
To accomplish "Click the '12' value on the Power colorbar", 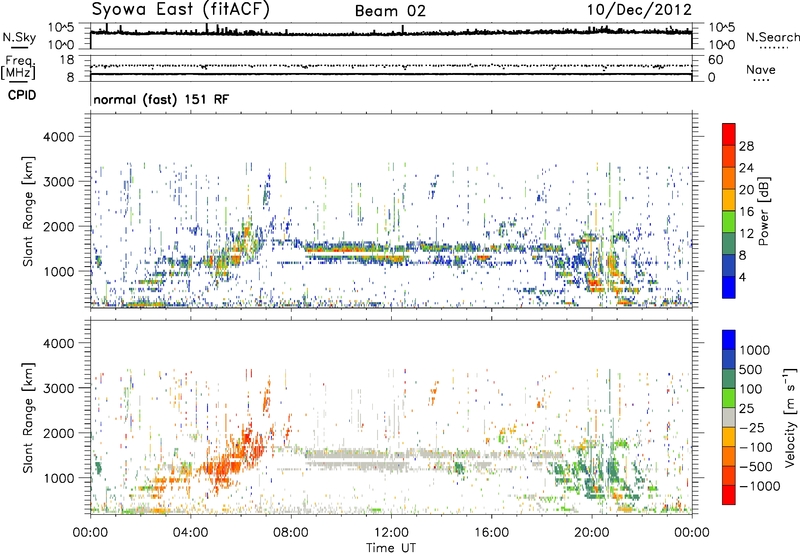I will (746, 234).
